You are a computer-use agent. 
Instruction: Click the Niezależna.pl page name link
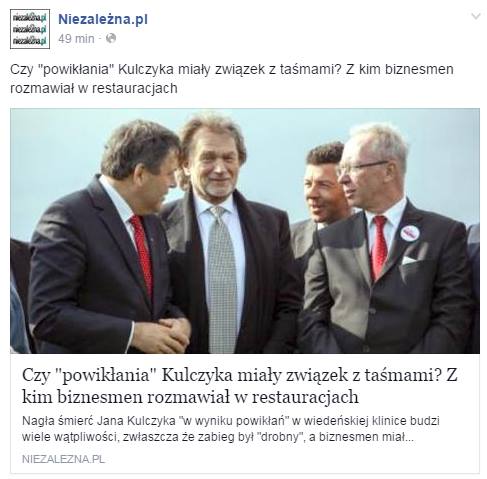(x=103, y=19)
